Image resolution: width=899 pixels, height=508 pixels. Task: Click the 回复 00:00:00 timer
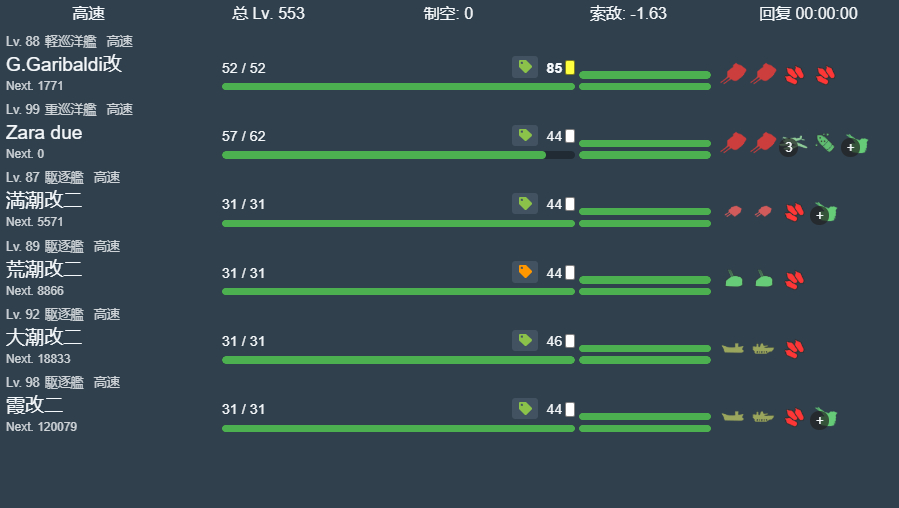pos(808,13)
